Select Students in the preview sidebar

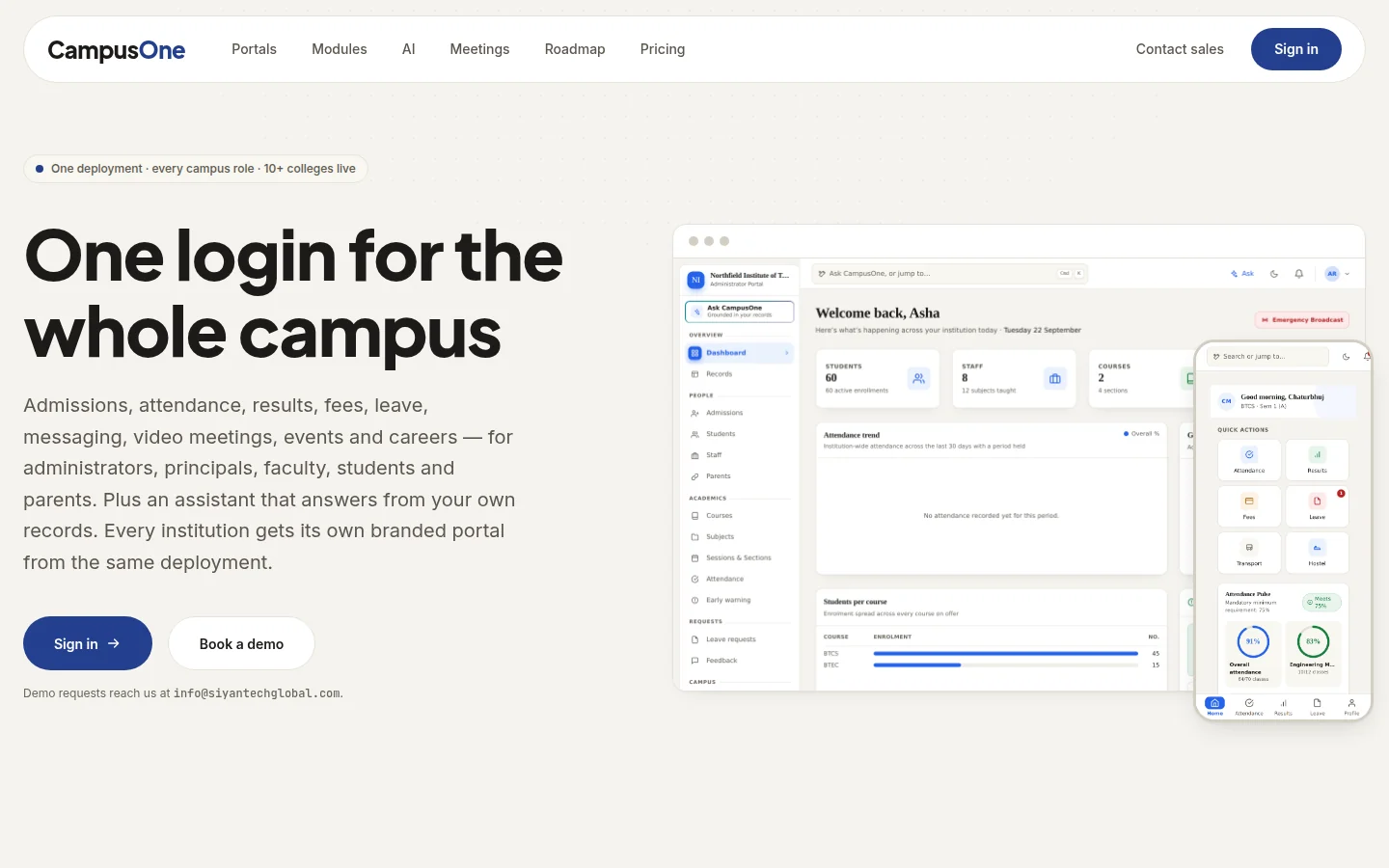pos(740,434)
